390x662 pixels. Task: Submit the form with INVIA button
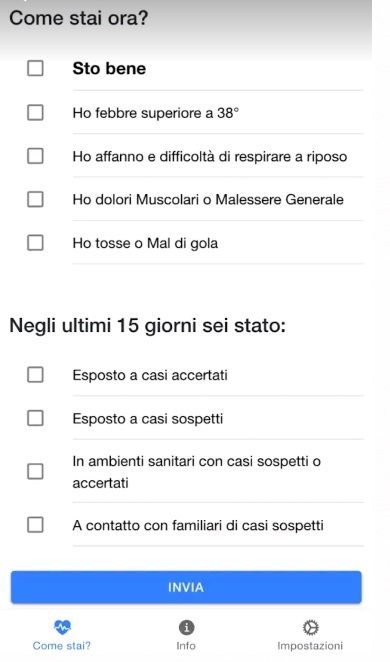pos(186,587)
